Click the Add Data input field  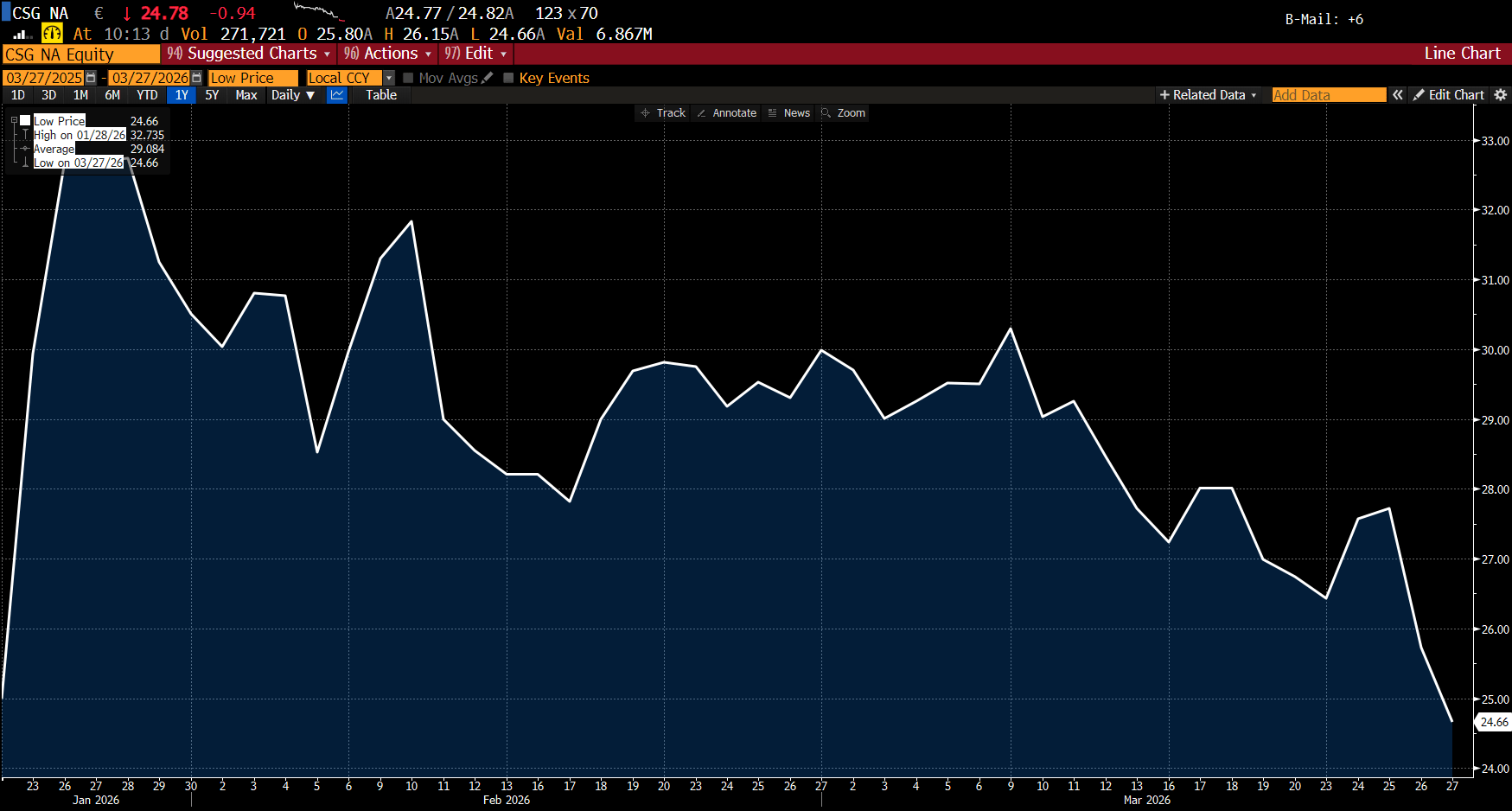coord(1328,95)
